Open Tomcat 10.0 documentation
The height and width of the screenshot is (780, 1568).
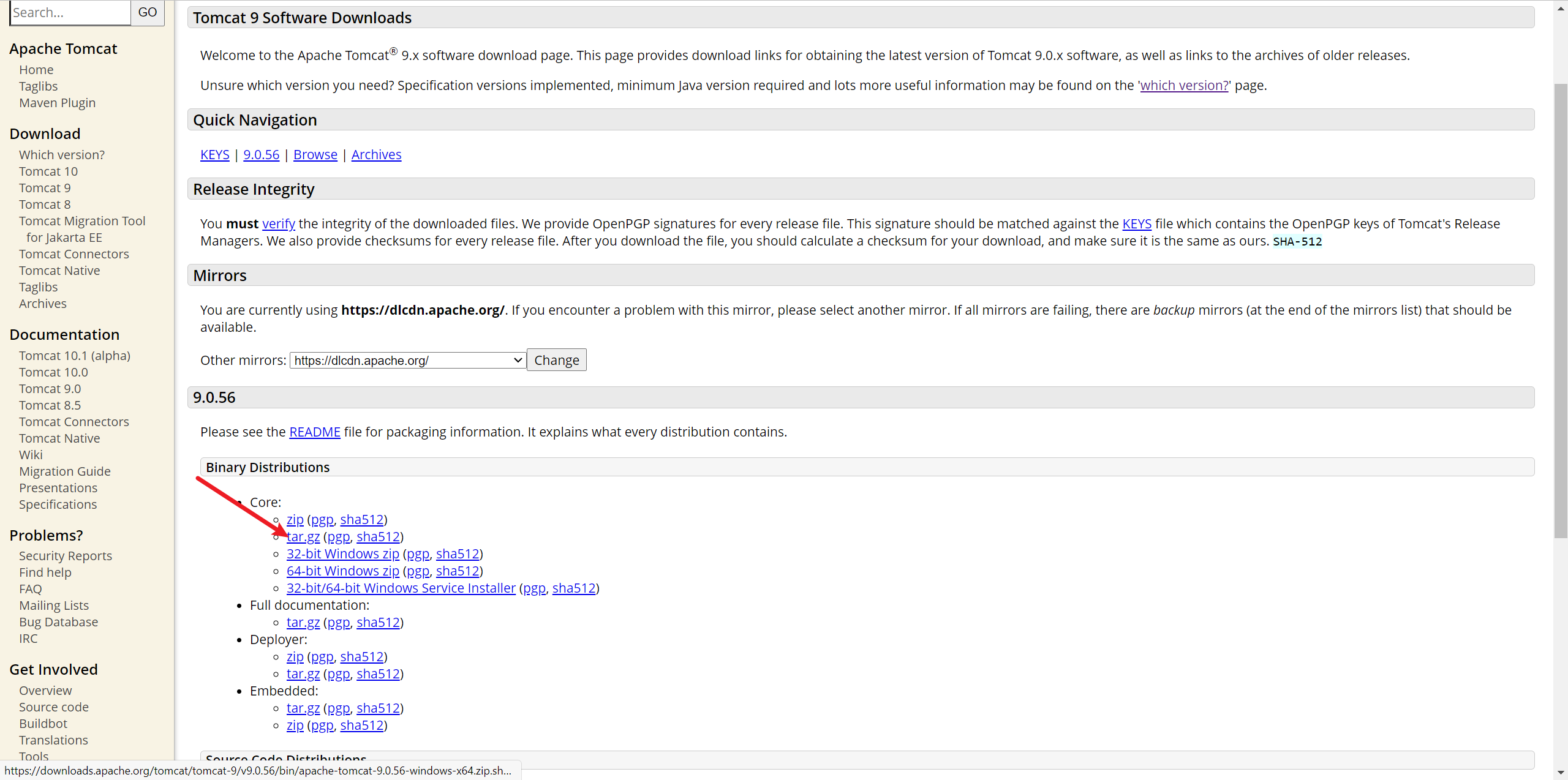[53, 372]
